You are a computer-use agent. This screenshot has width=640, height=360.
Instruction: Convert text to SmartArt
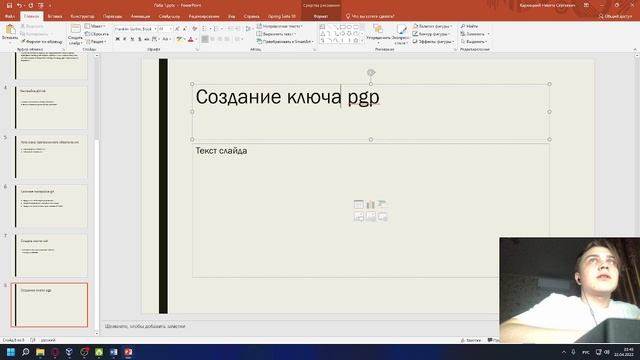point(285,42)
